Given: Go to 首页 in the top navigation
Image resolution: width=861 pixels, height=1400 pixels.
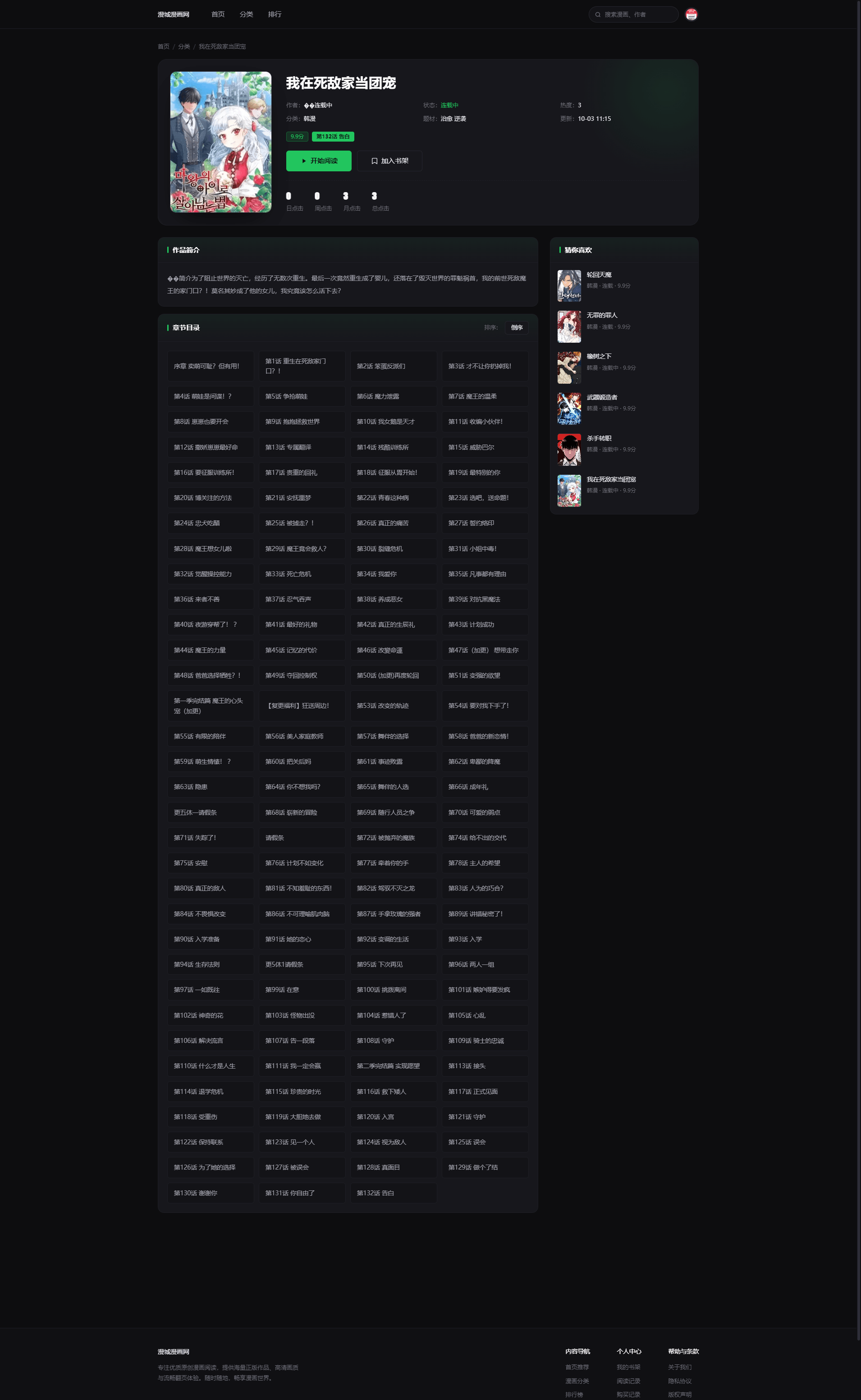Looking at the screenshot, I should (218, 14).
